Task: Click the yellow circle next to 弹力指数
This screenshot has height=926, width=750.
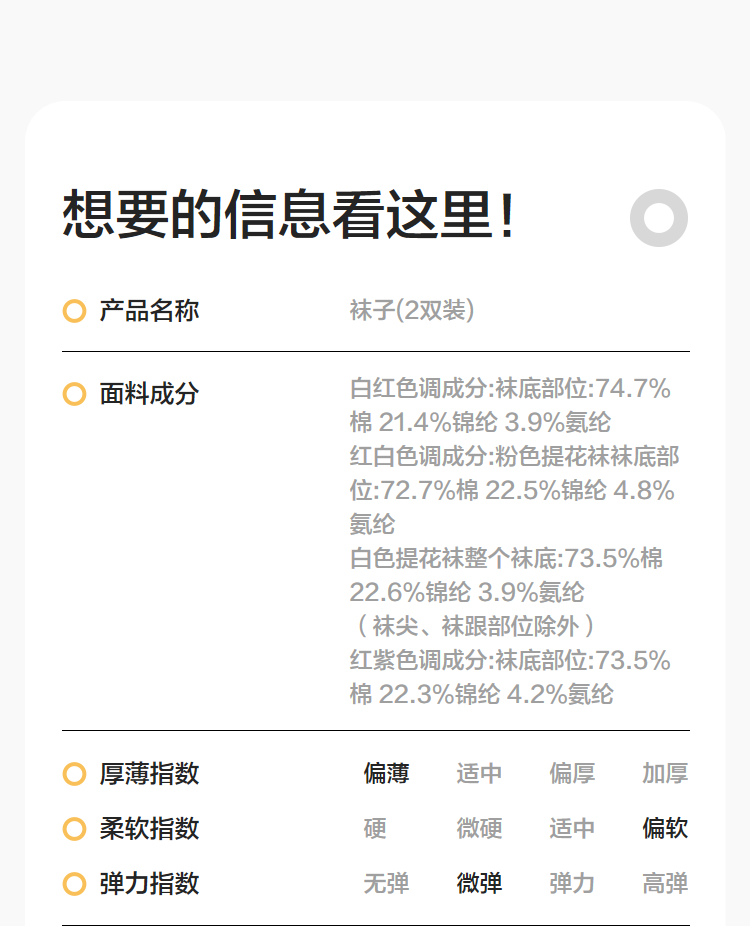Action: coord(74,884)
